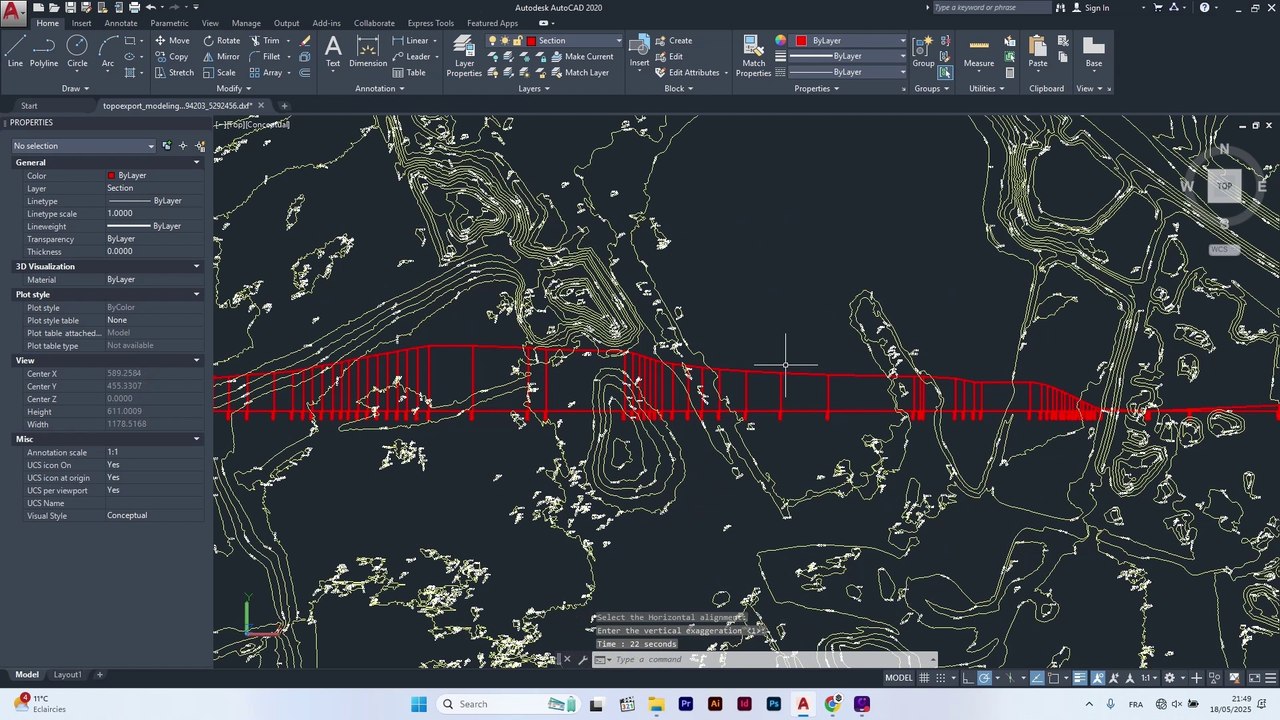The height and width of the screenshot is (720, 1280).
Task: Activate the Mirror command
Action: pos(221,57)
